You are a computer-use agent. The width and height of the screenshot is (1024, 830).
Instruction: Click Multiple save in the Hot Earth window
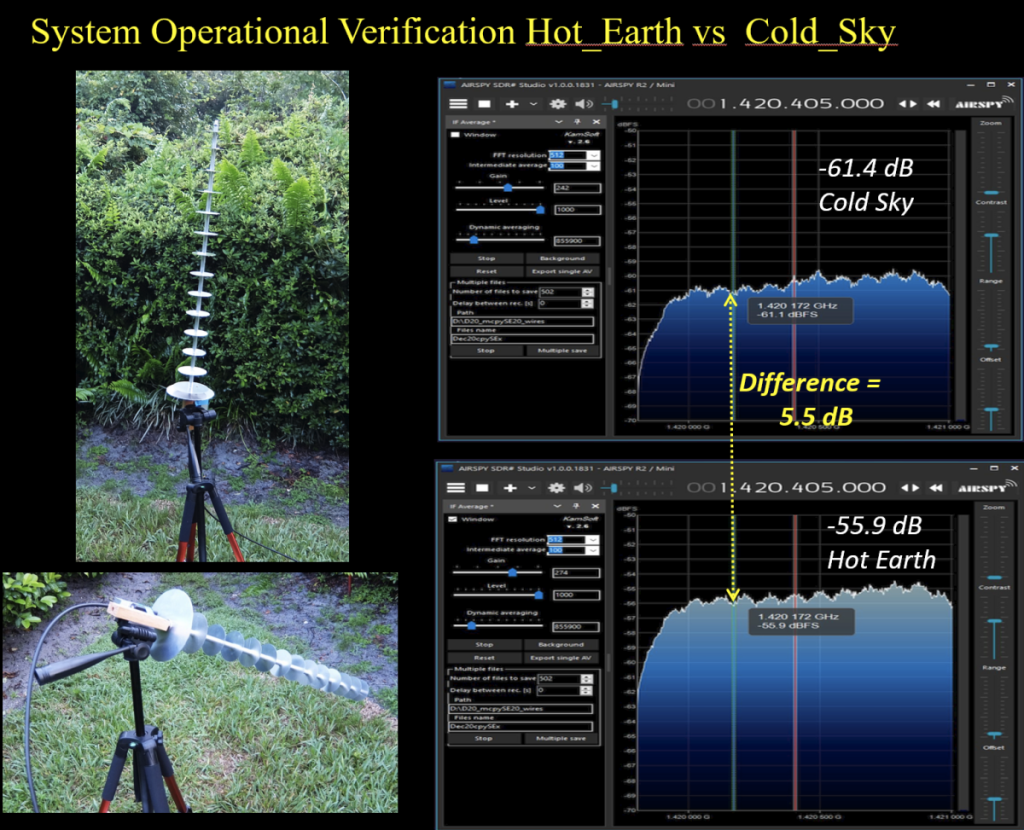[x=561, y=738]
